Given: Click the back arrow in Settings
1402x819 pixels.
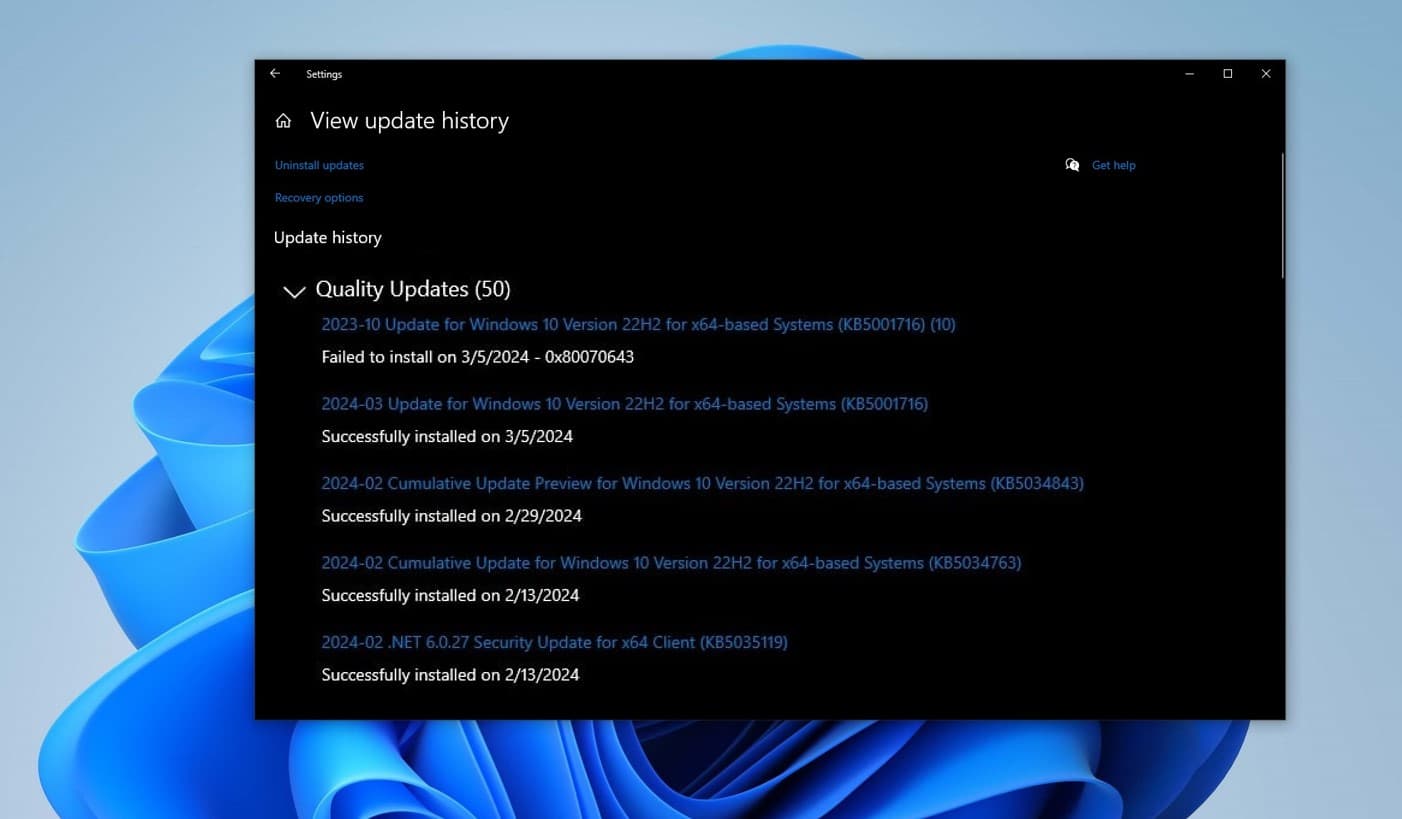Looking at the screenshot, I should pos(275,73).
